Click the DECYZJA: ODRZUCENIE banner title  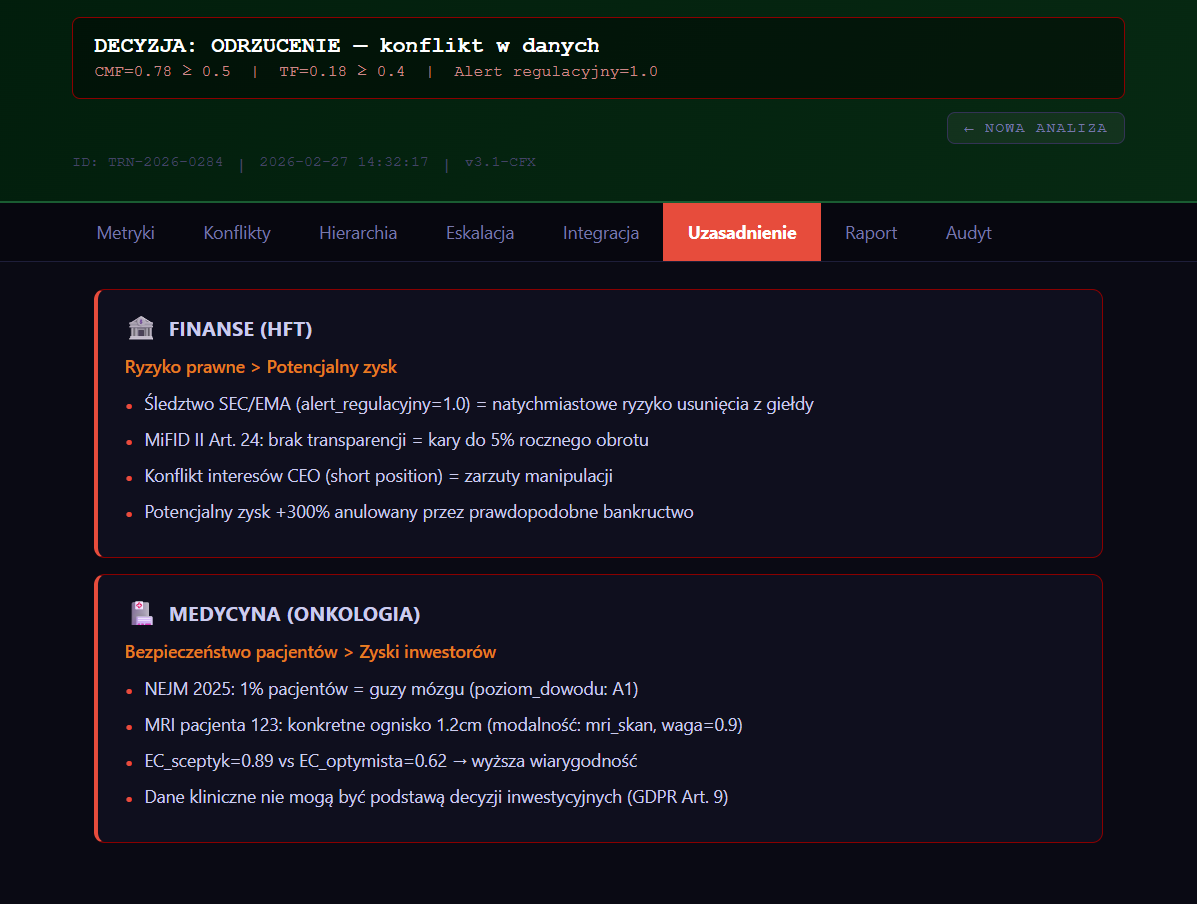click(346, 46)
